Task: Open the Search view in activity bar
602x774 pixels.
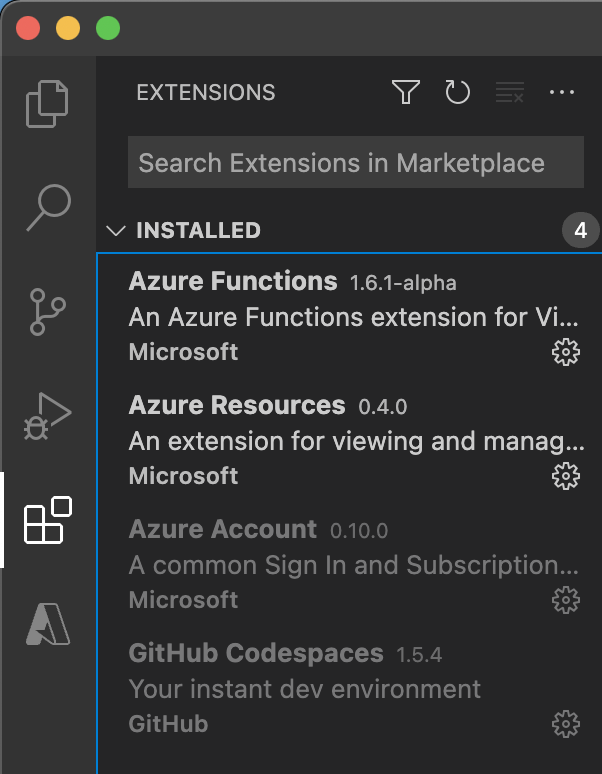Action: point(48,207)
